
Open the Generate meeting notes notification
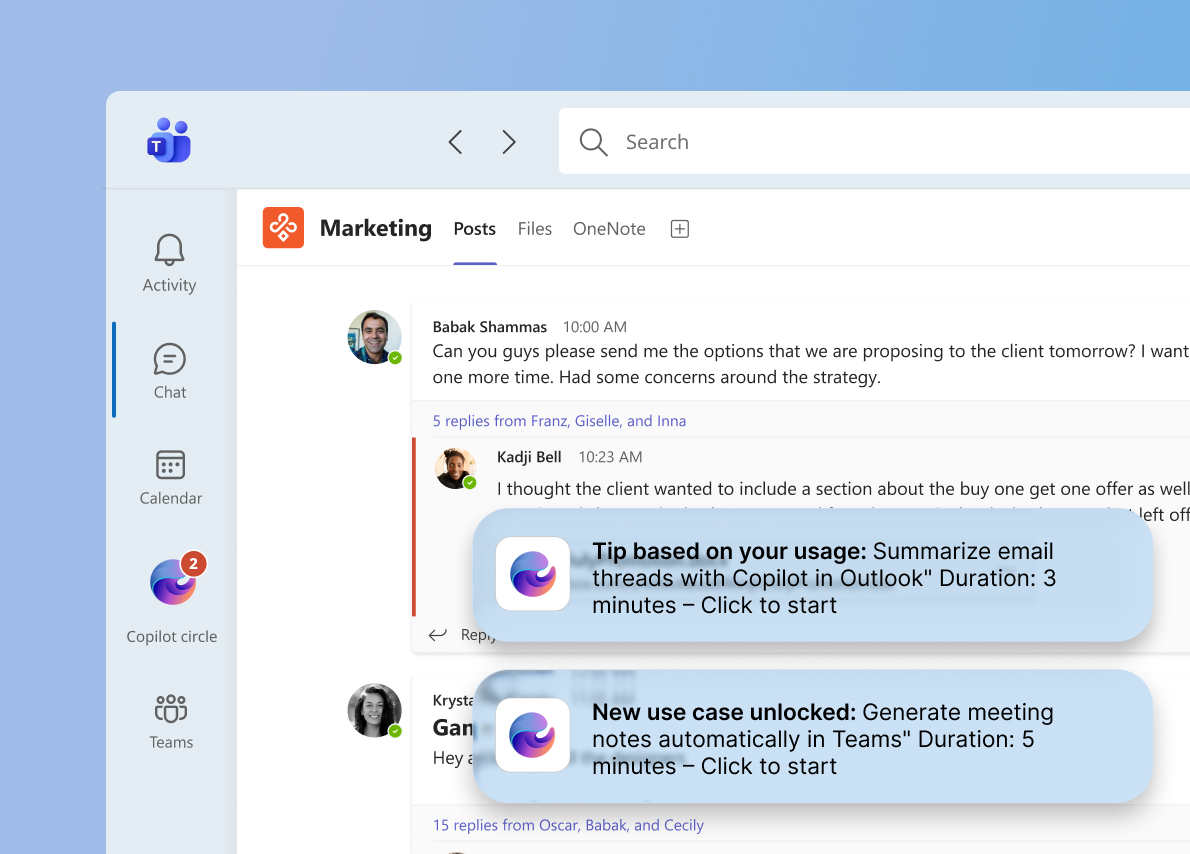point(813,736)
